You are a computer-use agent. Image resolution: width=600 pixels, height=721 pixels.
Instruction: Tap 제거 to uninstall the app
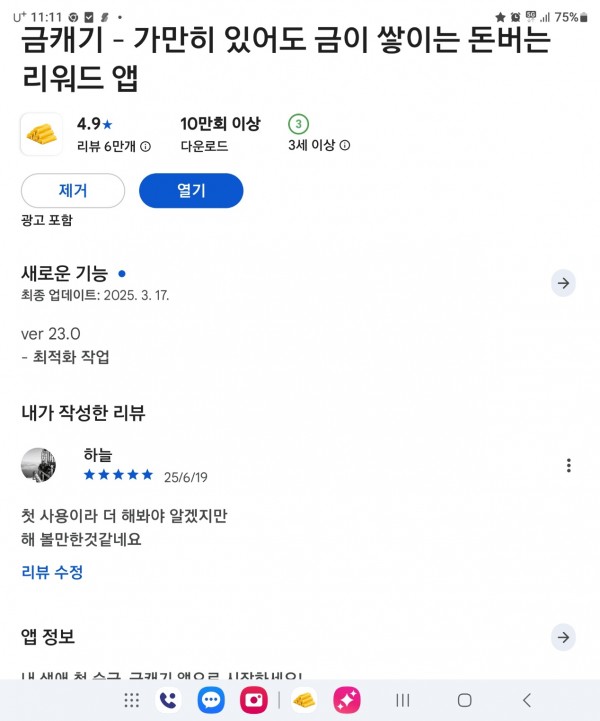pos(73,190)
